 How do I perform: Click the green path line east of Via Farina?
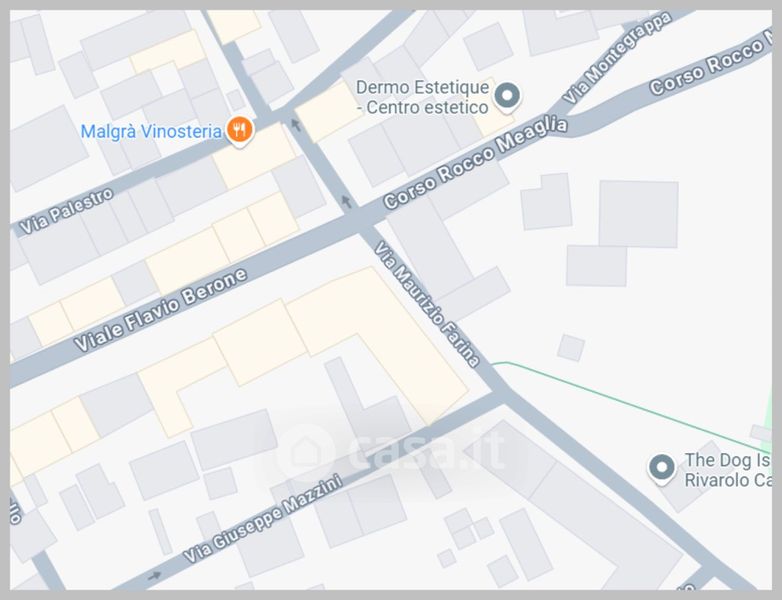pos(631,405)
